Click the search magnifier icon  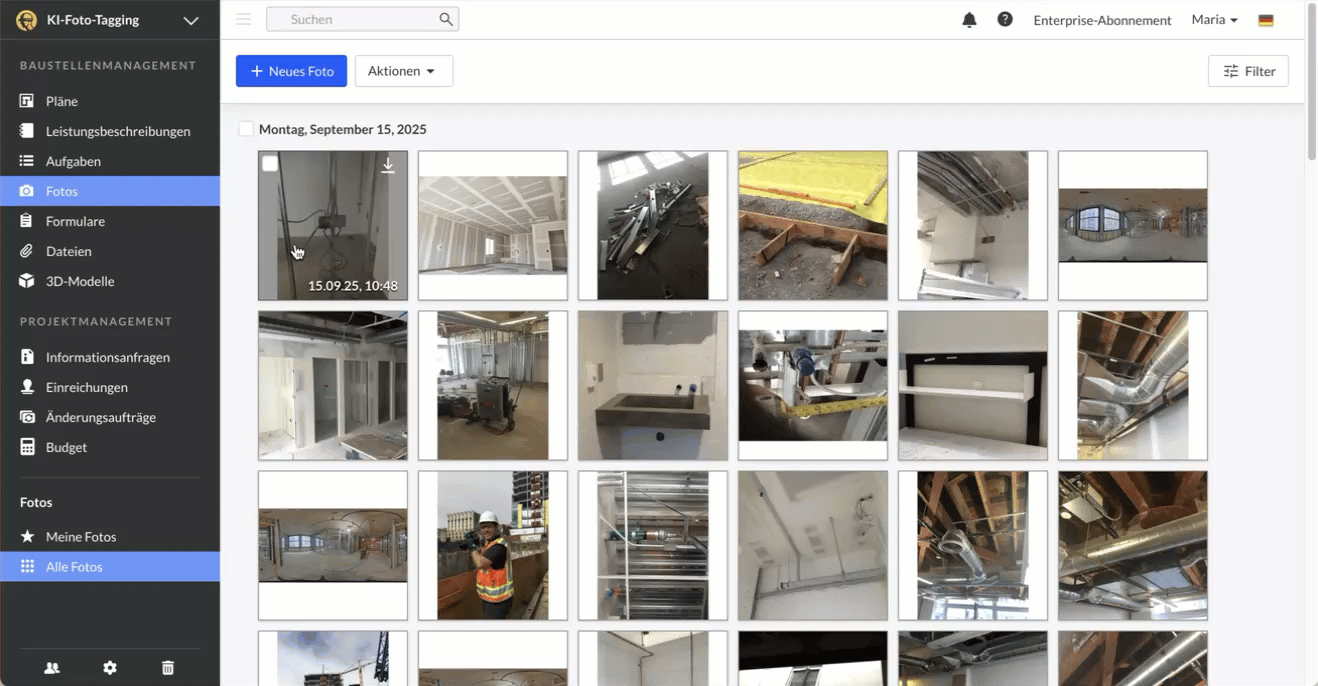446,19
